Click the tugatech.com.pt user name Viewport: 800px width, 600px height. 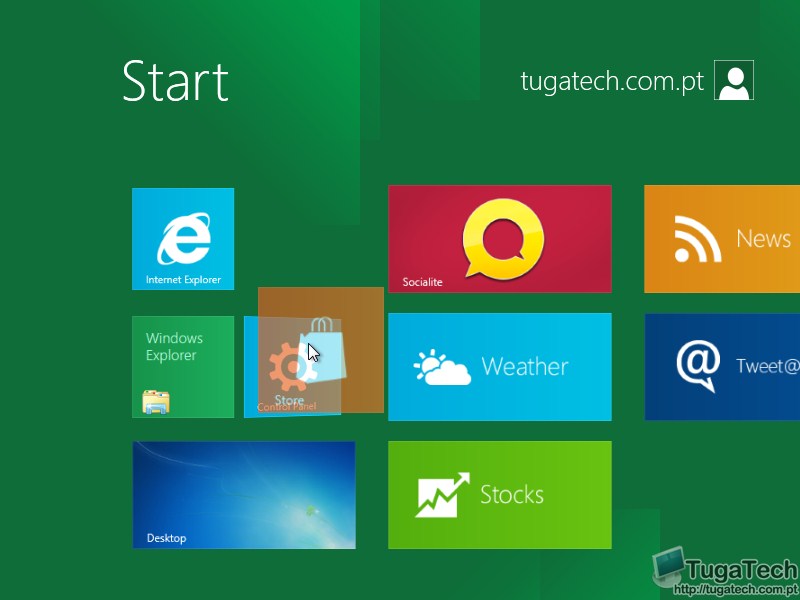[x=612, y=81]
